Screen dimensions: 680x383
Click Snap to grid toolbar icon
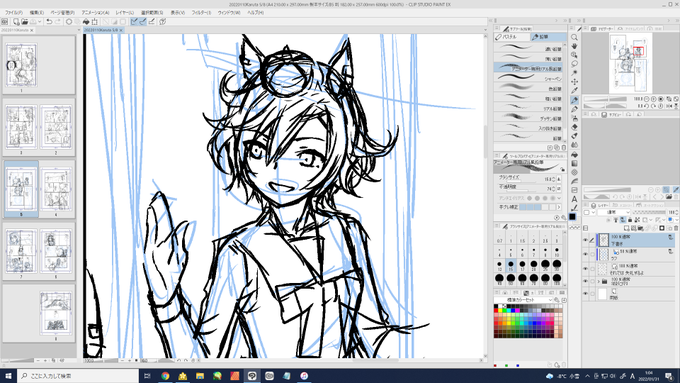(x=151, y=21)
